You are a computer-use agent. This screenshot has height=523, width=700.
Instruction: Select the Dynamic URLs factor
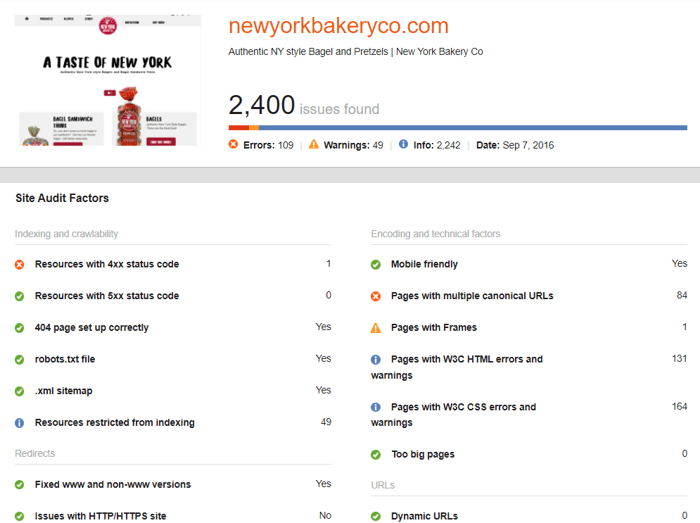tap(425, 516)
